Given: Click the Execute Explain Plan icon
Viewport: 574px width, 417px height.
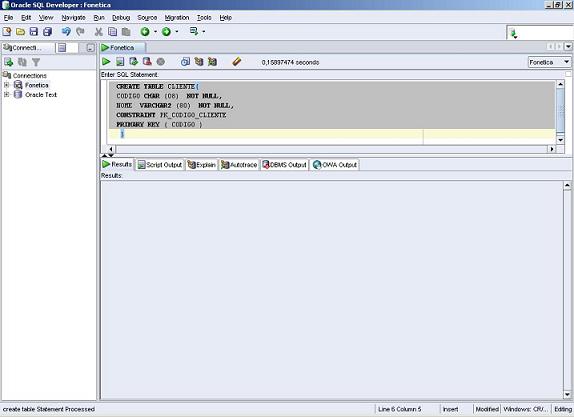Looking at the screenshot, I should tap(199, 62).
